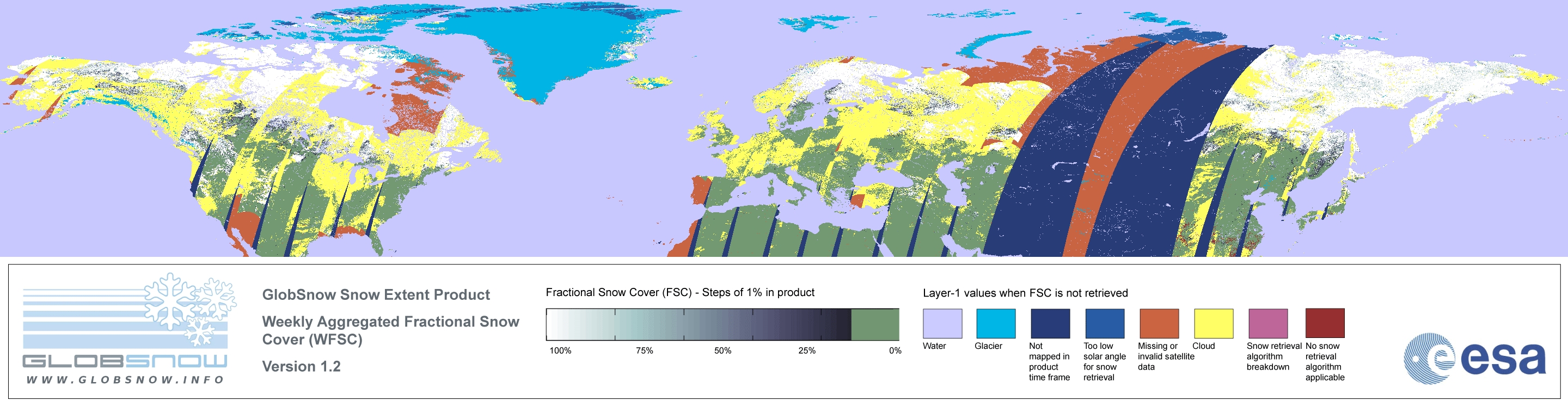Click 'Weekly Aggregated Fractional Snow Cover (WFSC)' text
The image size is (1568, 406).
[x=391, y=330]
